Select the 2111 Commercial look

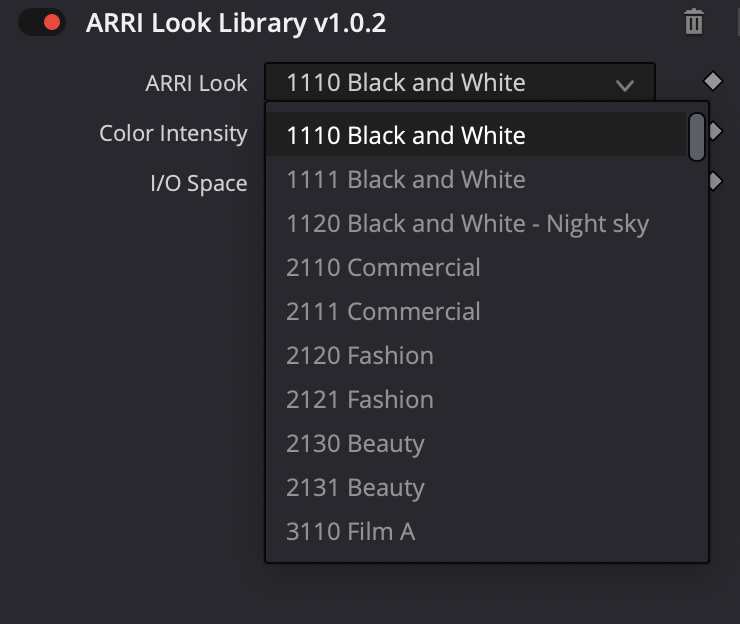pos(476,311)
